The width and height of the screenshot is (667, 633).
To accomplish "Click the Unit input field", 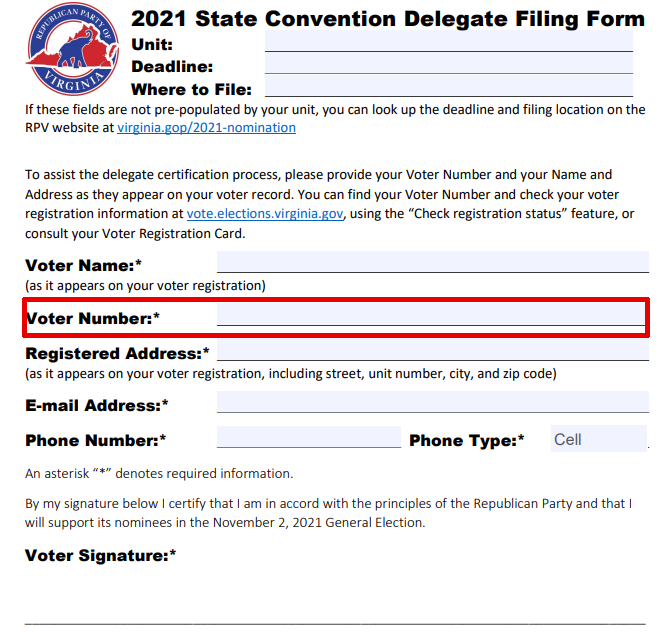I will pos(448,42).
